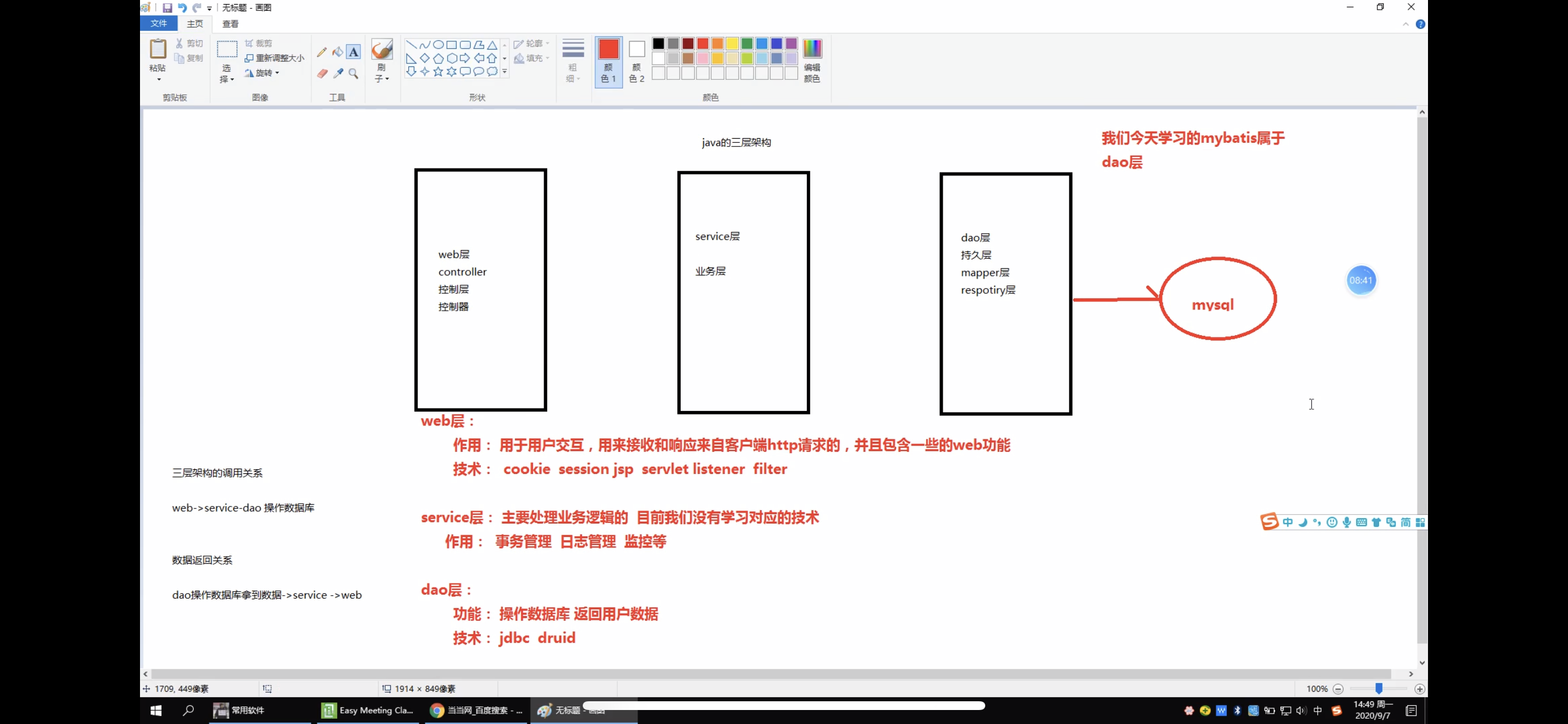Screen dimensions: 1568x724
Task: Toggle Sogou Chinese/English mode (中) button
Action: pyautogui.click(x=1287, y=522)
